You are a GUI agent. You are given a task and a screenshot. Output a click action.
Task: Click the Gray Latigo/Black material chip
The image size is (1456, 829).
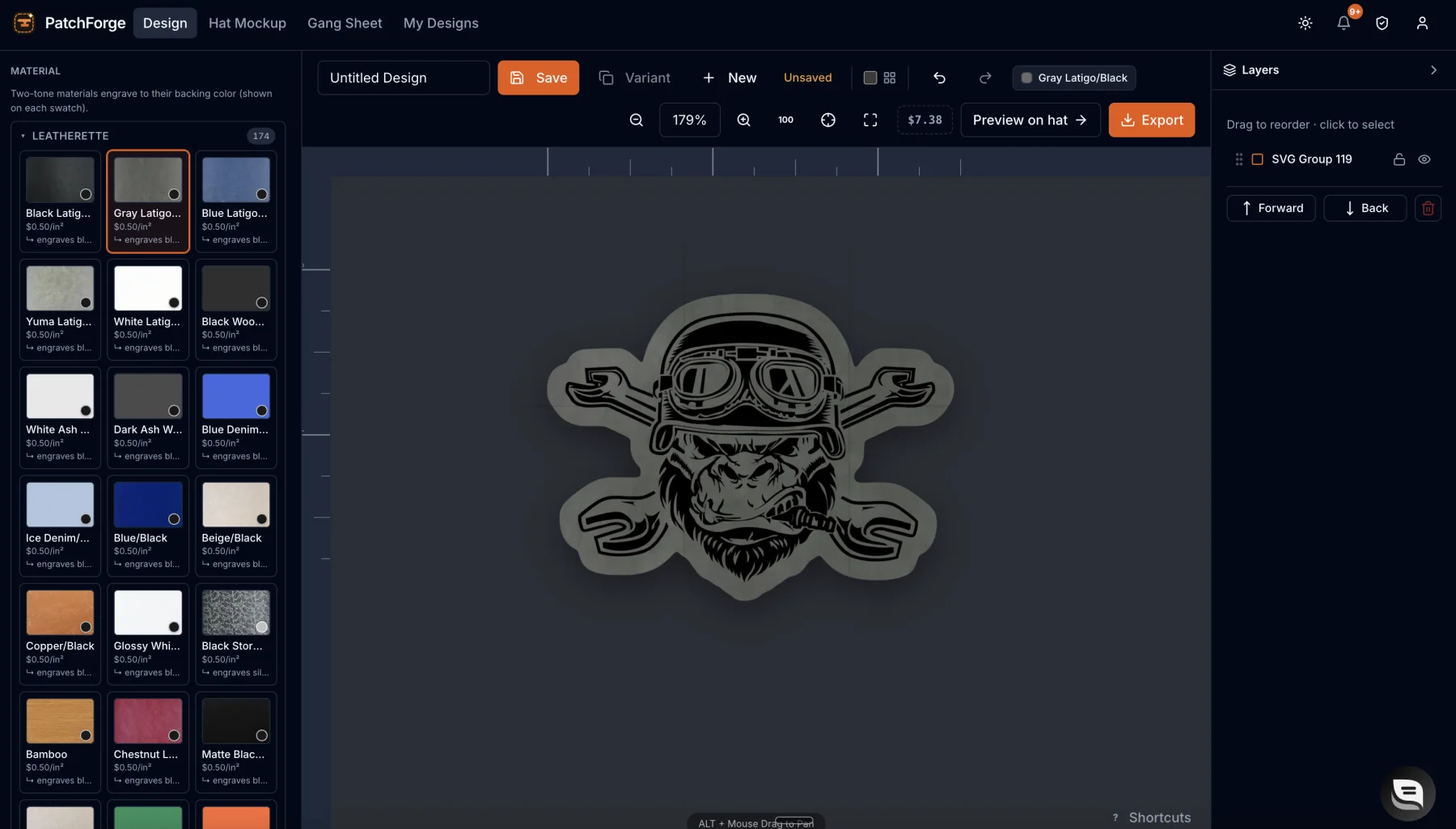point(1074,78)
